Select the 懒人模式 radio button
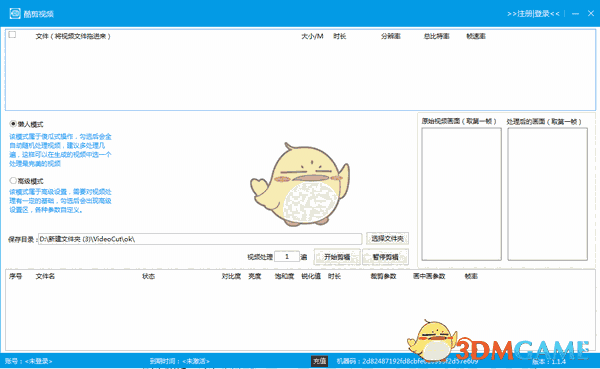600x369 pixels. [x=13, y=124]
